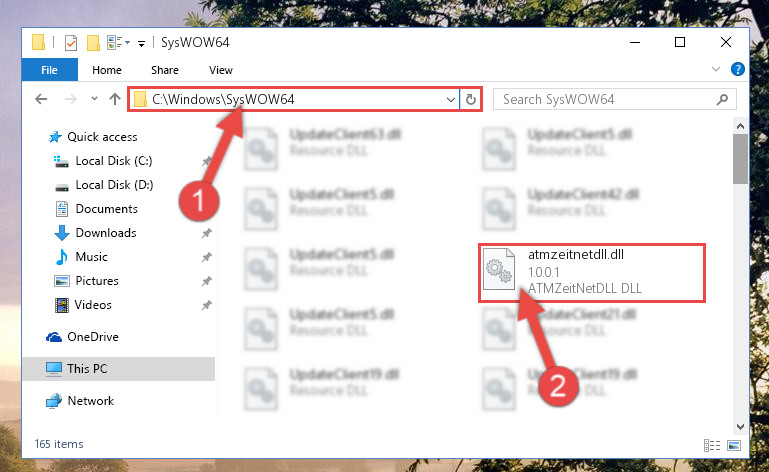Unpin Music using its pin icon
The image size is (769, 472).
[207, 257]
